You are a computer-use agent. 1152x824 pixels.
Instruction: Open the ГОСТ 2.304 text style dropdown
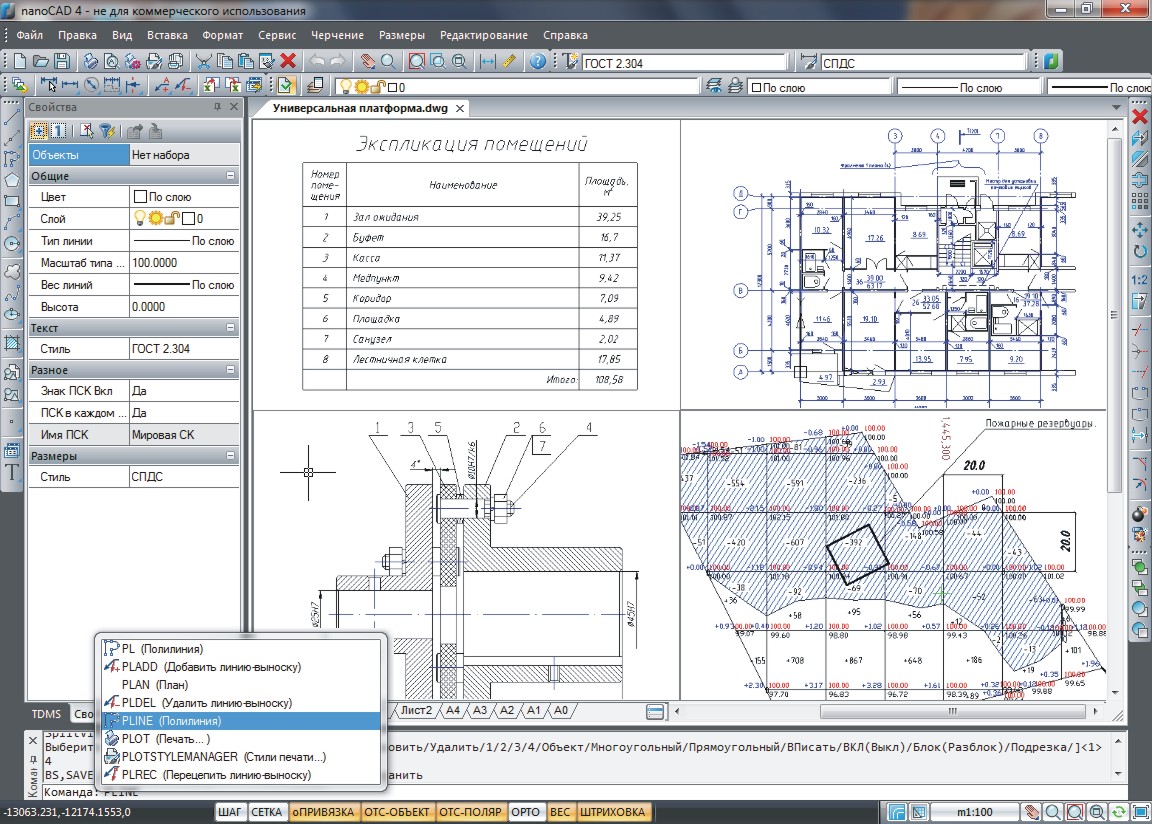(x=684, y=63)
